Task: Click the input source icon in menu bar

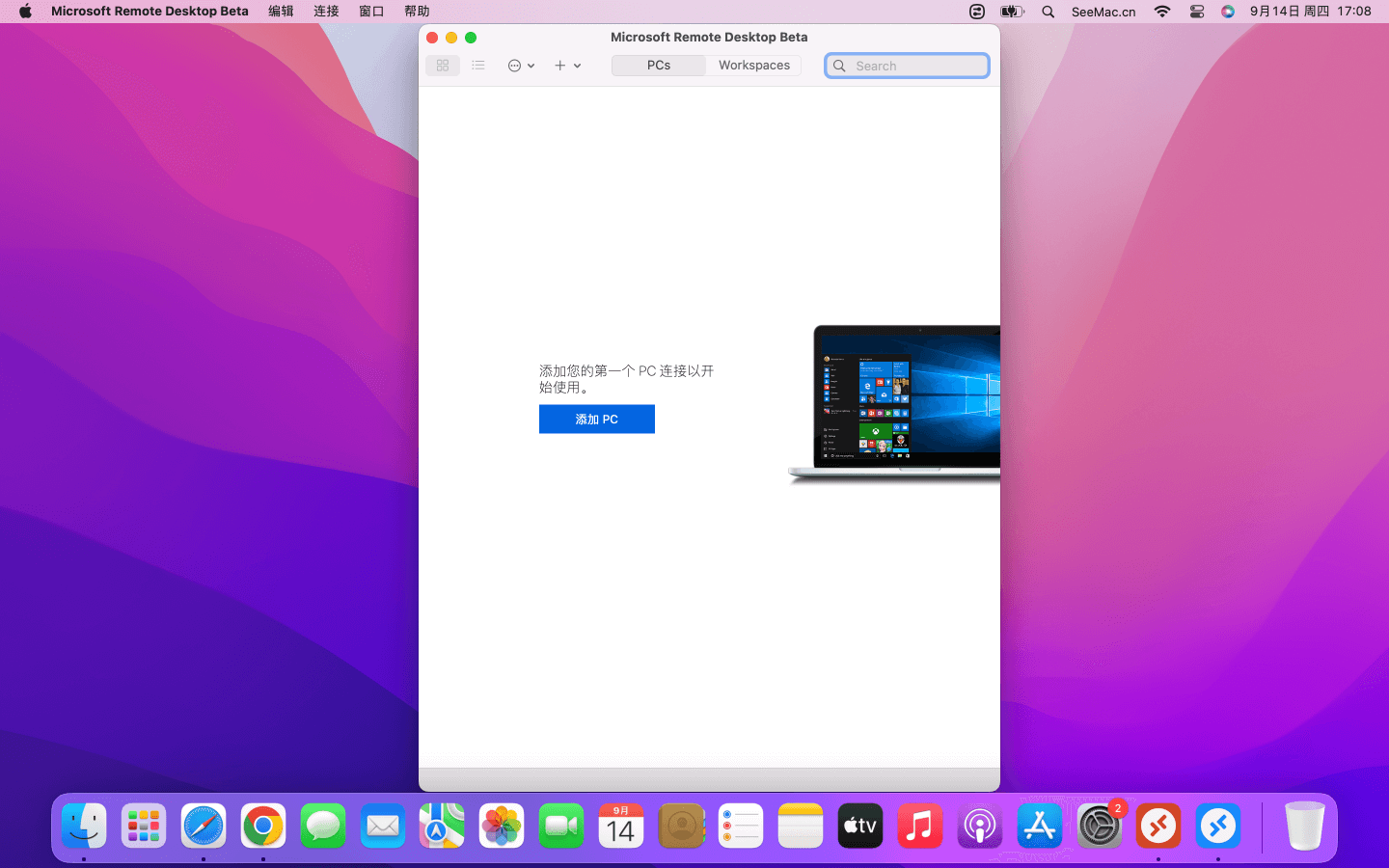Action: [977, 12]
